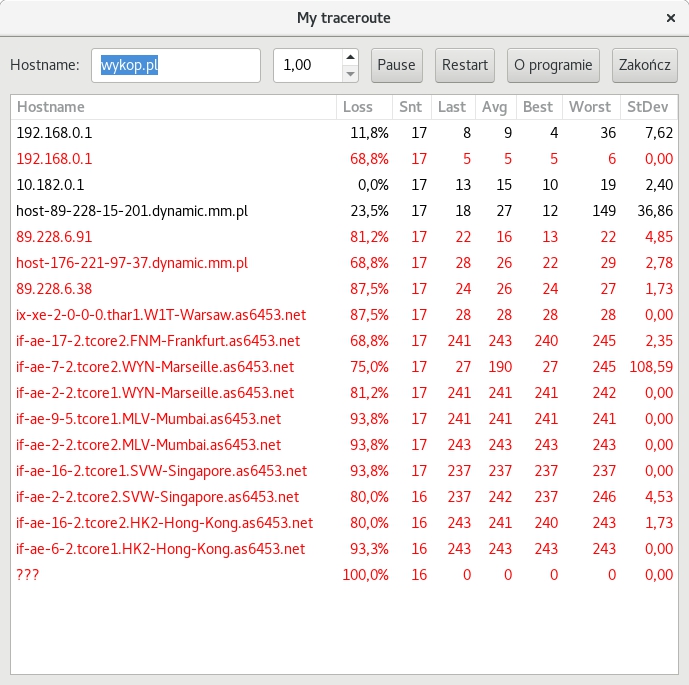This screenshot has height=685, width=689.
Task: Click the interval value field showing 1,00
Action: pyautogui.click(x=307, y=65)
